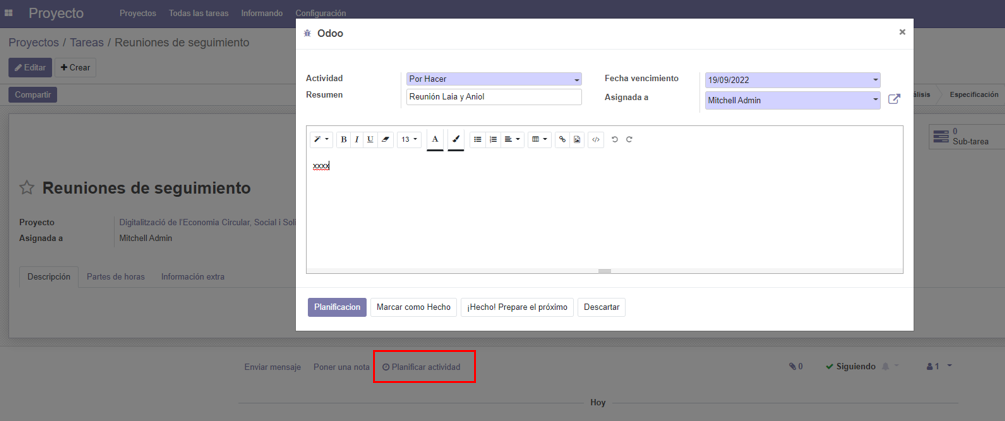
Task: Go to Tareas breadcrumb link
Action: pyautogui.click(x=87, y=43)
